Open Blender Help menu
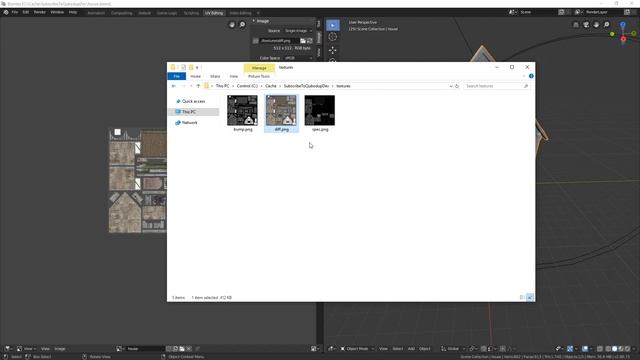 [73, 12]
